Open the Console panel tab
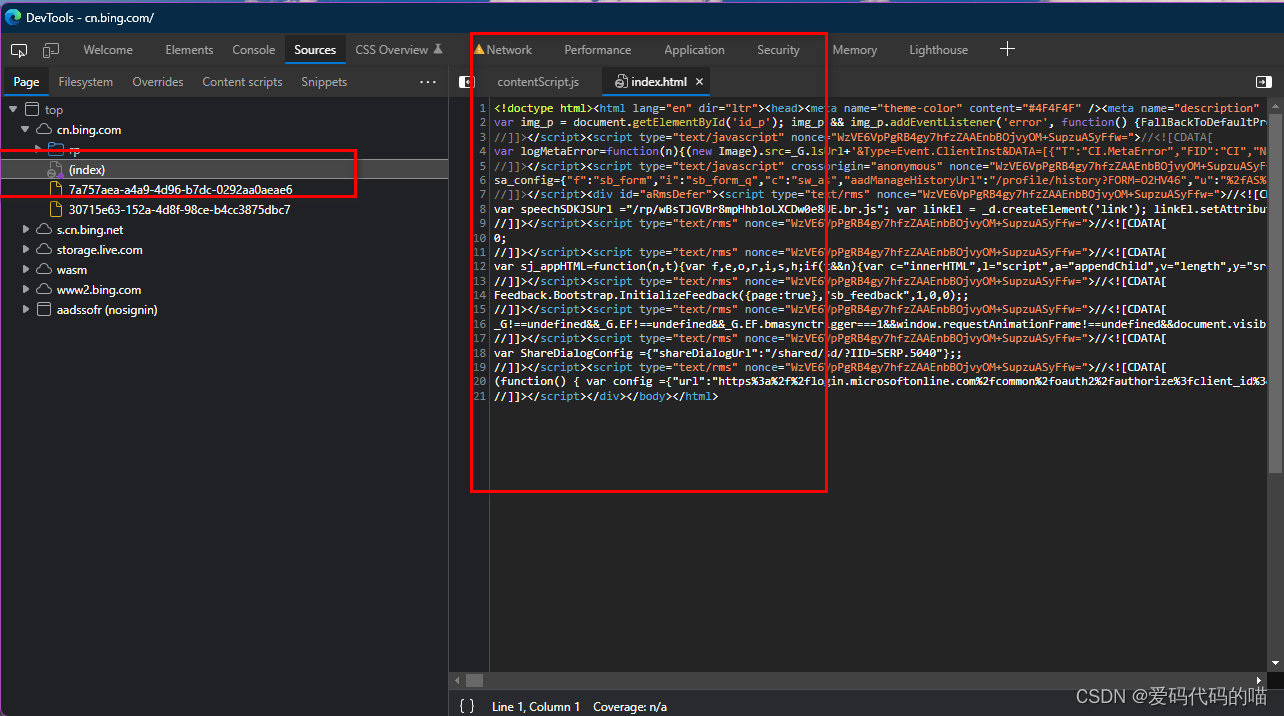1284x716 pixels. pyautogui.click(x=254, y=50)
